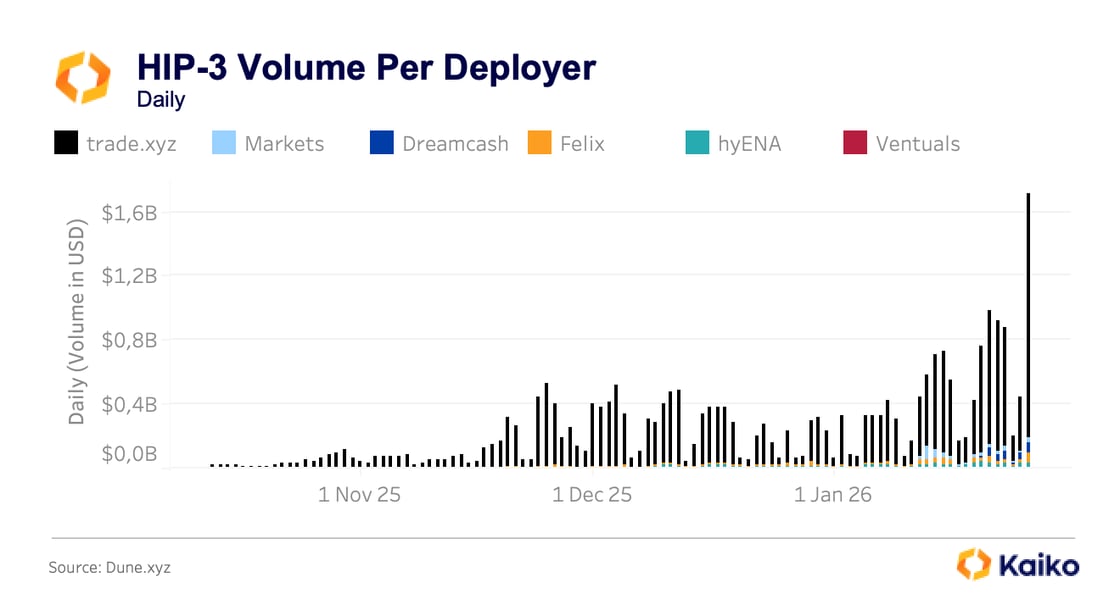Viewport: 1120px width, 610px height.
Task: Click the HIP-3 Volume Per Deployer title
Action: tap(366, 67)
